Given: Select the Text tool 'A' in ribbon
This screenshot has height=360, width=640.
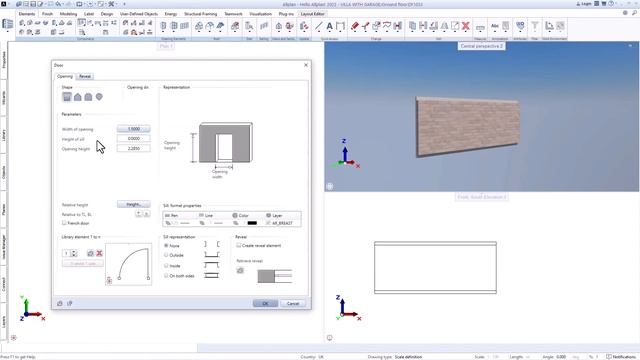Looking at the screenshot, I should pyautogui.click(x=329, y=26).
